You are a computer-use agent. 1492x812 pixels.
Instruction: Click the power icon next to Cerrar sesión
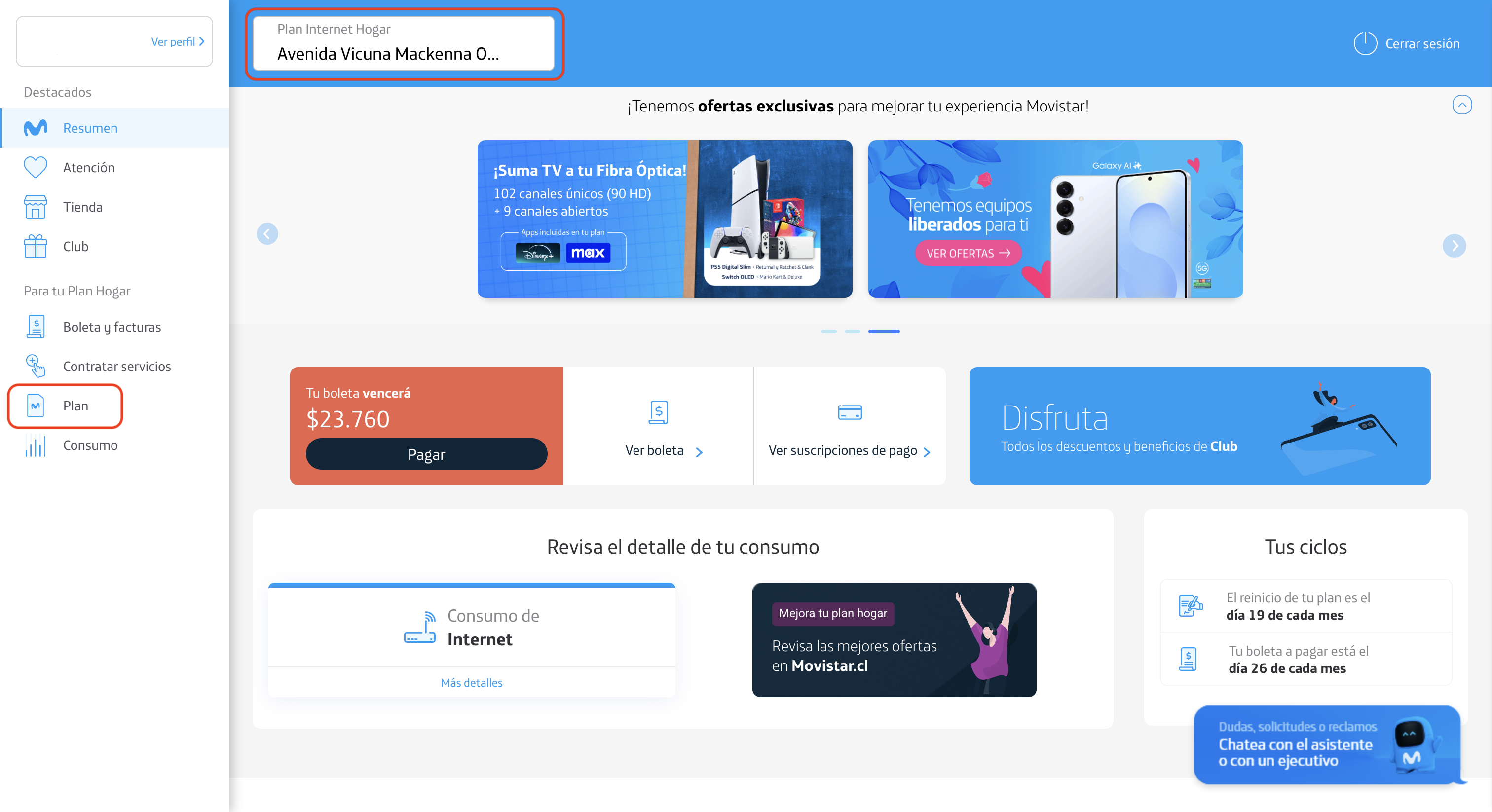(x=1365, y=43)
